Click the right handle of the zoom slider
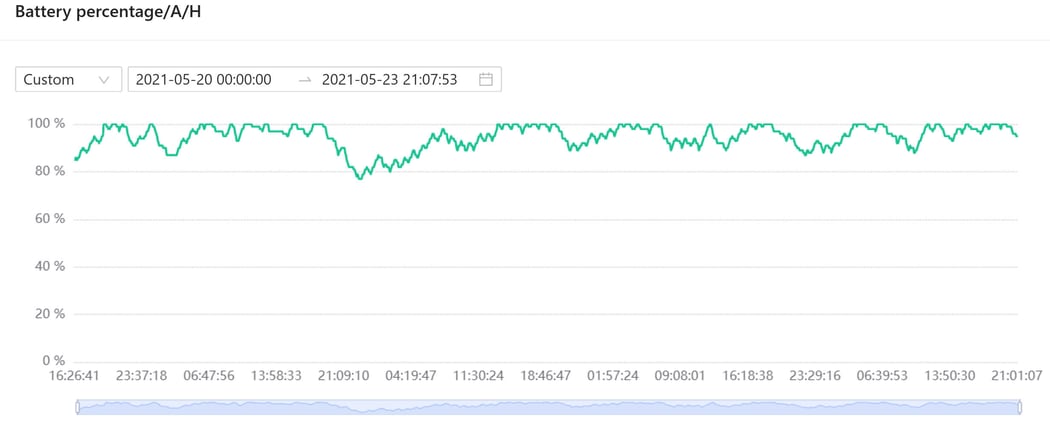 pyautogui.click(x=1020, y=407)
